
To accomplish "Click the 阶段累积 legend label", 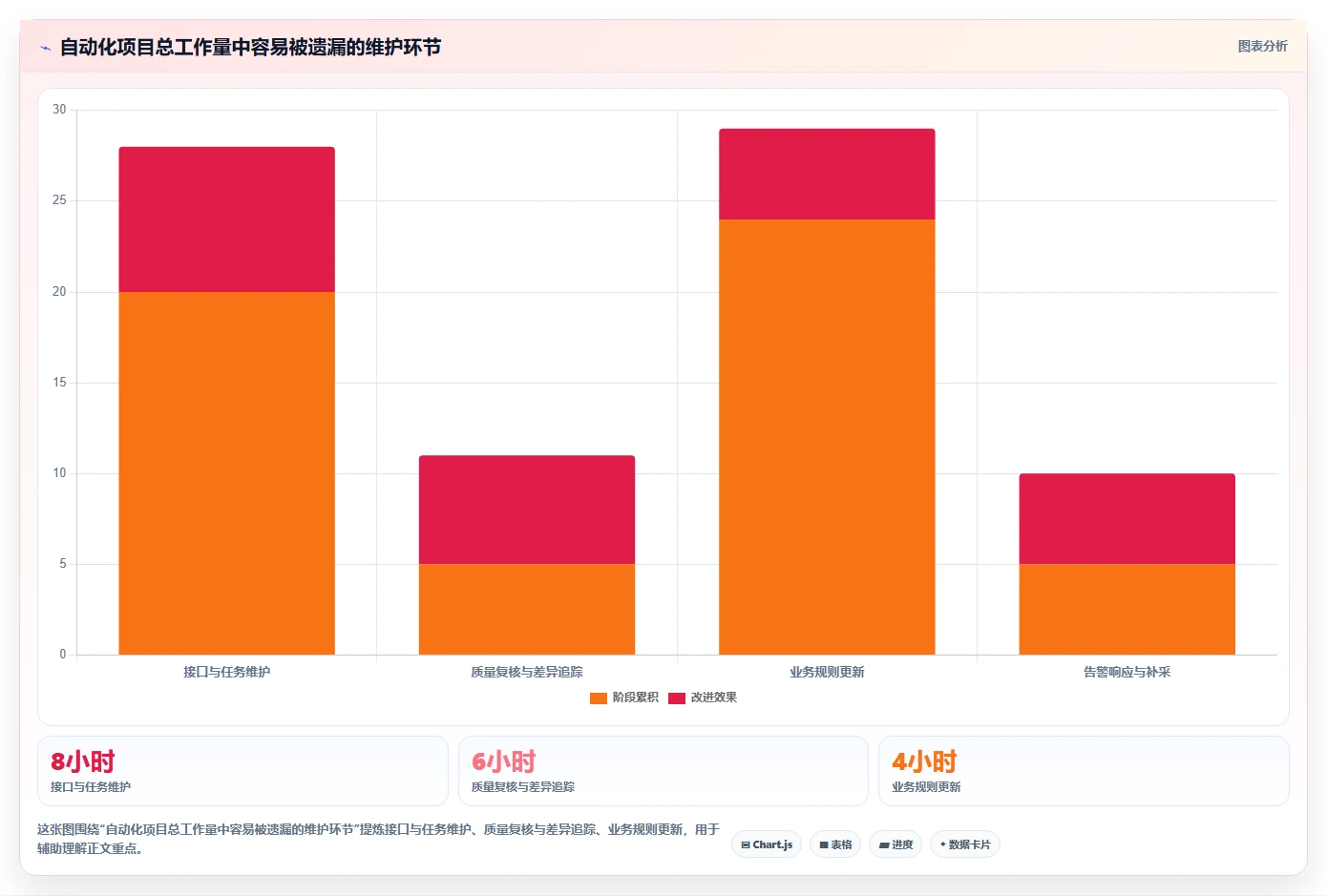I will [x=636, y=698].
